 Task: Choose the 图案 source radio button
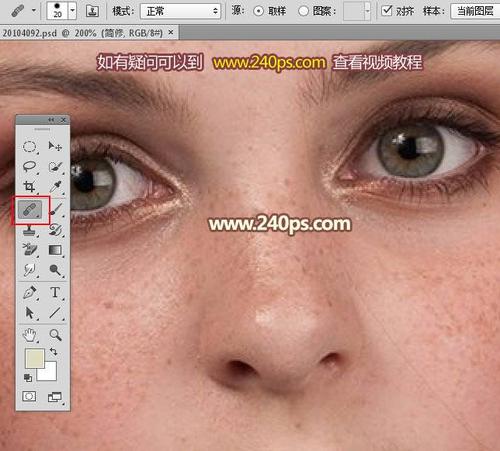point(303,11)
